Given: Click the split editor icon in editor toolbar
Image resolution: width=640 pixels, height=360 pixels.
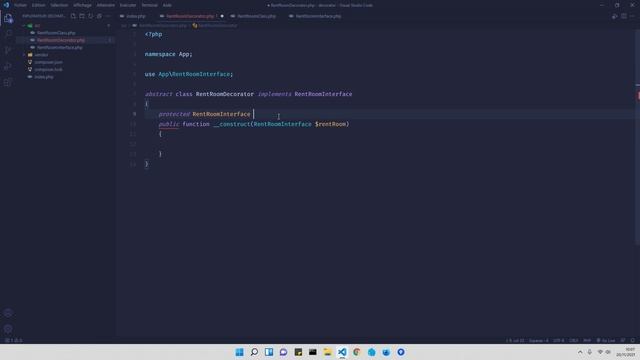Looking at the screenshot, I should pos(624,16).
